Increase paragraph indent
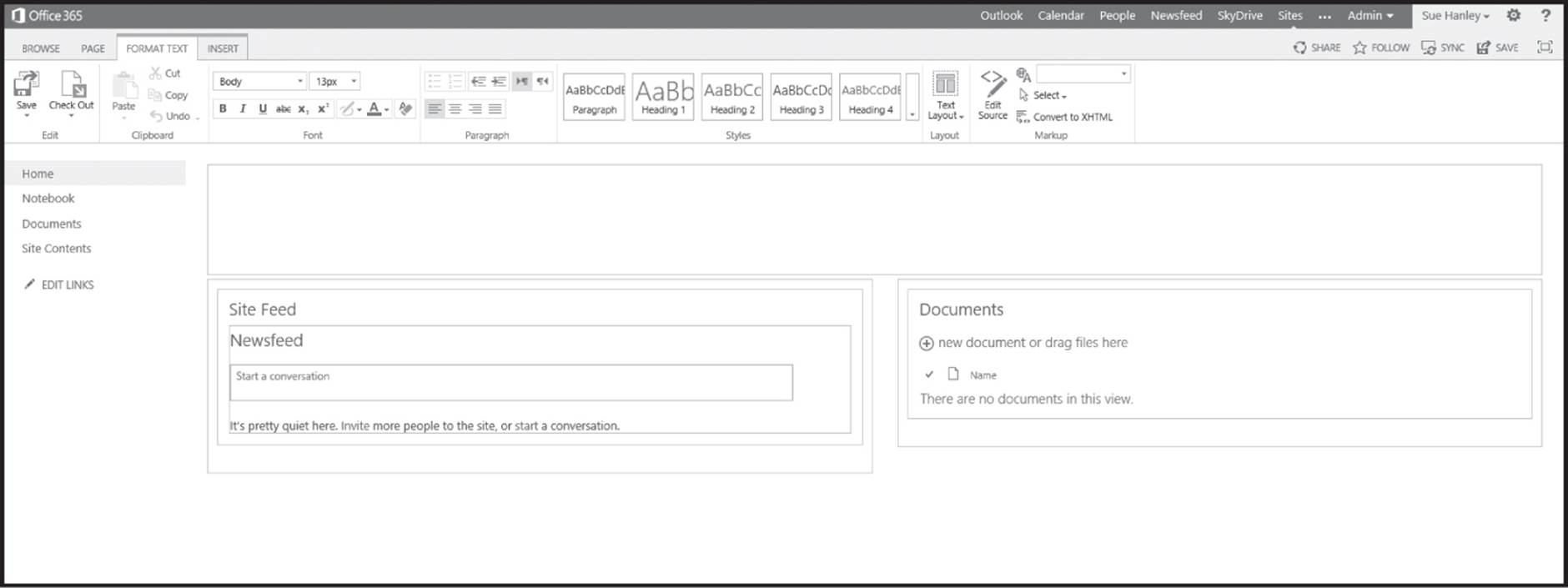Viewport: 1568px width, 588px height. pos(498,81)
